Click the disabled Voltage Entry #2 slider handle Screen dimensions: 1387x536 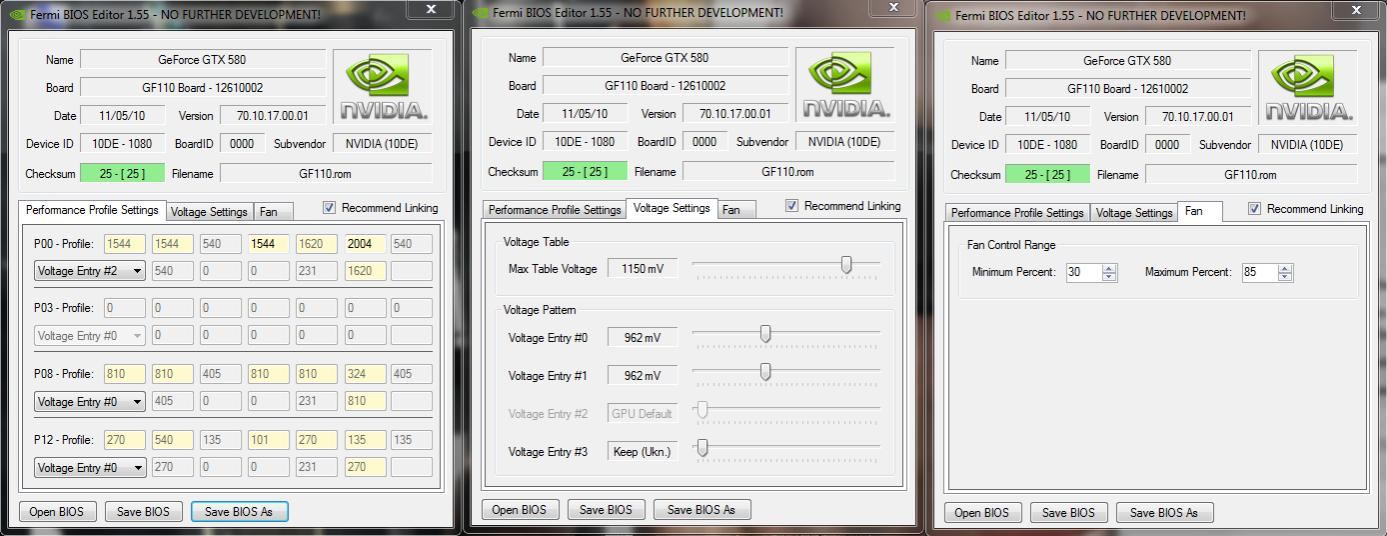[x=702, y=409]
